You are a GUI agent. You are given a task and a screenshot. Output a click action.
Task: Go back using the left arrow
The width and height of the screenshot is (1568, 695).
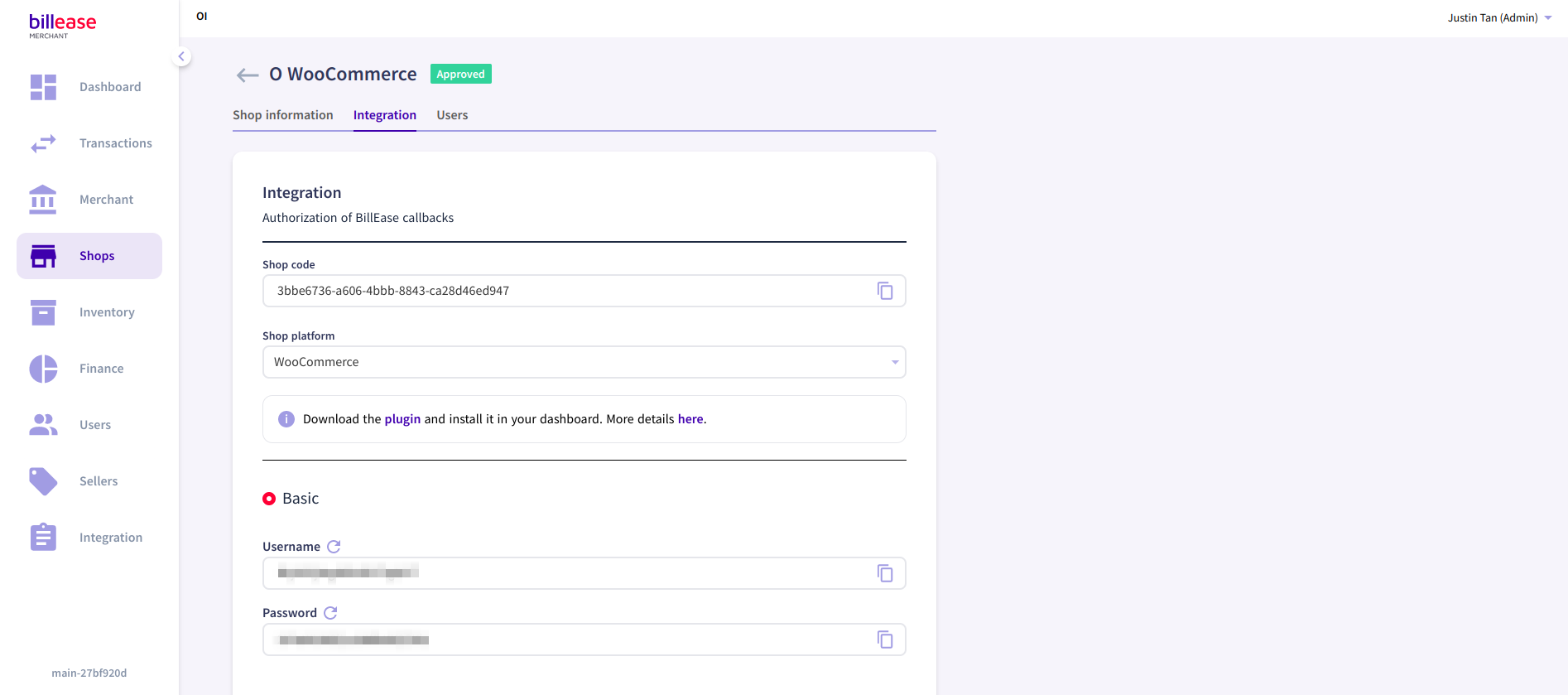click(248, 75)
